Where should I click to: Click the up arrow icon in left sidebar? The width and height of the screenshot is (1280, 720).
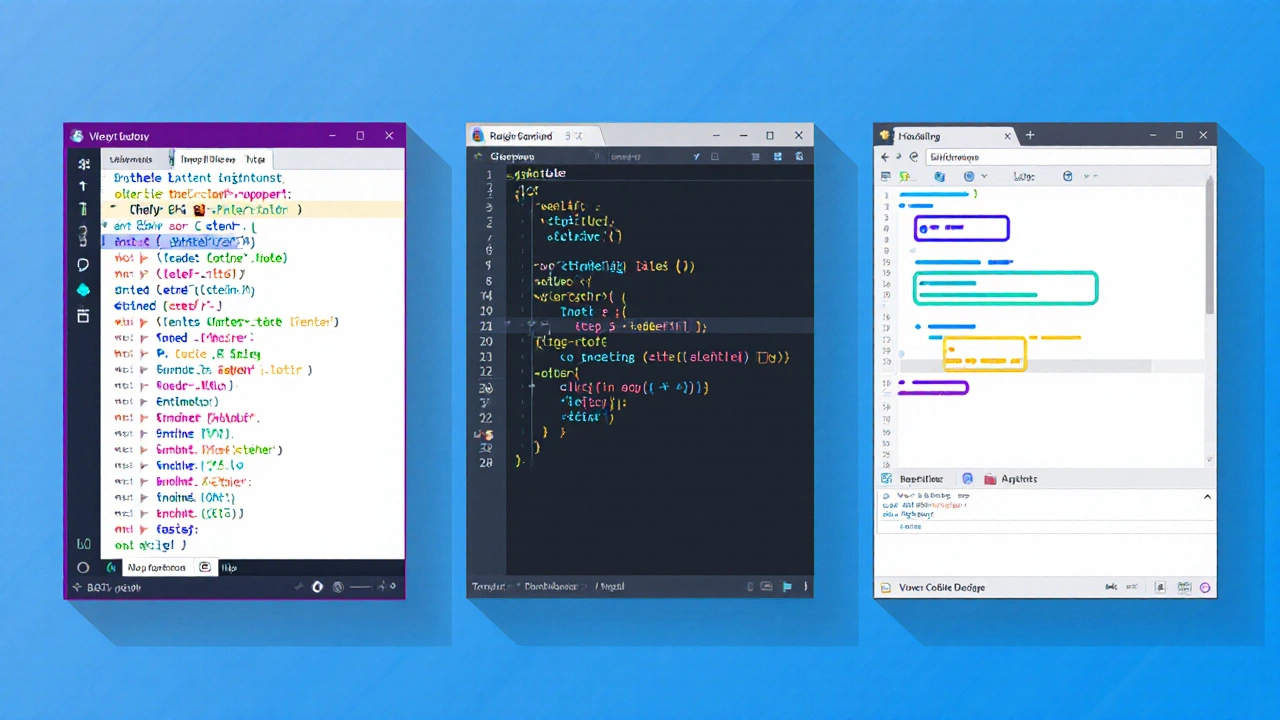pos(83,186)
